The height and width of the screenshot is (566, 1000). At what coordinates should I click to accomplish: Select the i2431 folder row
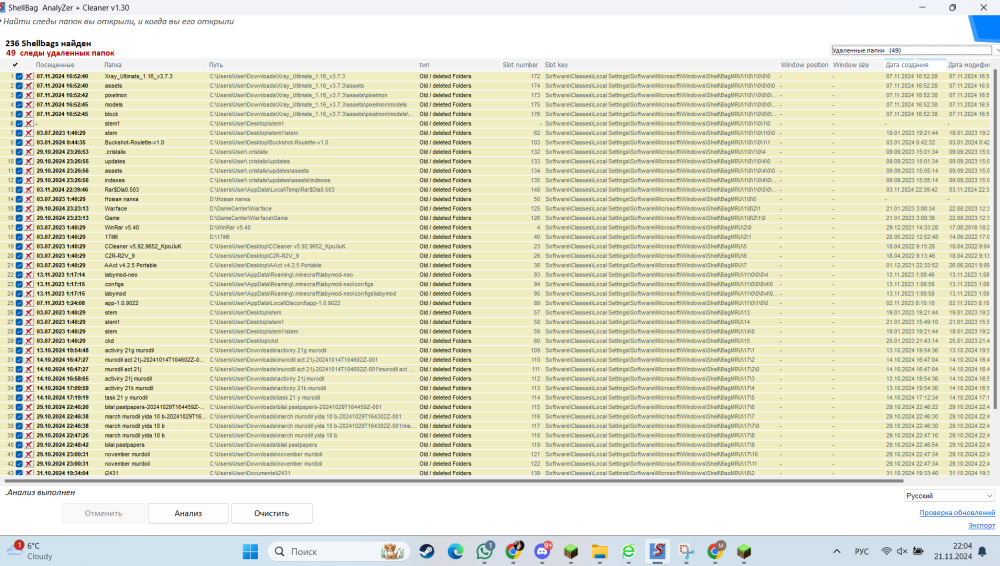(x=497, y=473)
